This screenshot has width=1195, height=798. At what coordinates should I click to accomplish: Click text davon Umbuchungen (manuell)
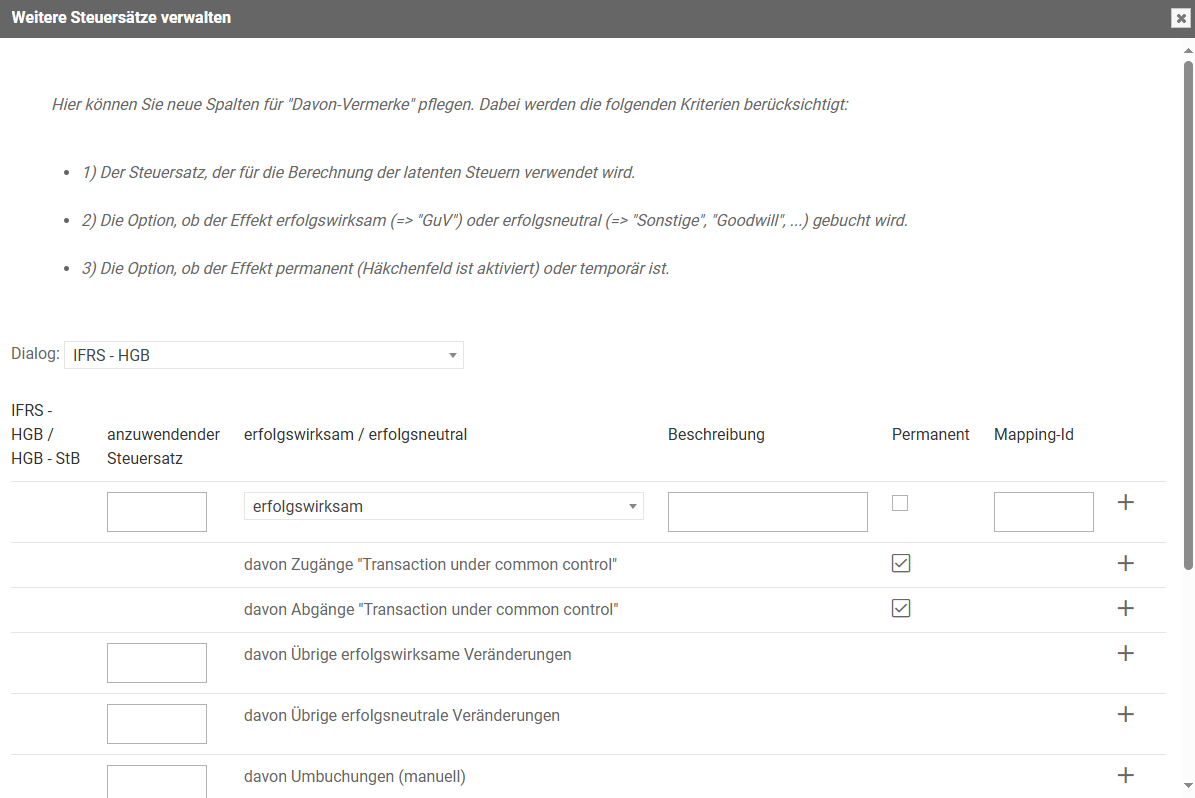point(354,777)
